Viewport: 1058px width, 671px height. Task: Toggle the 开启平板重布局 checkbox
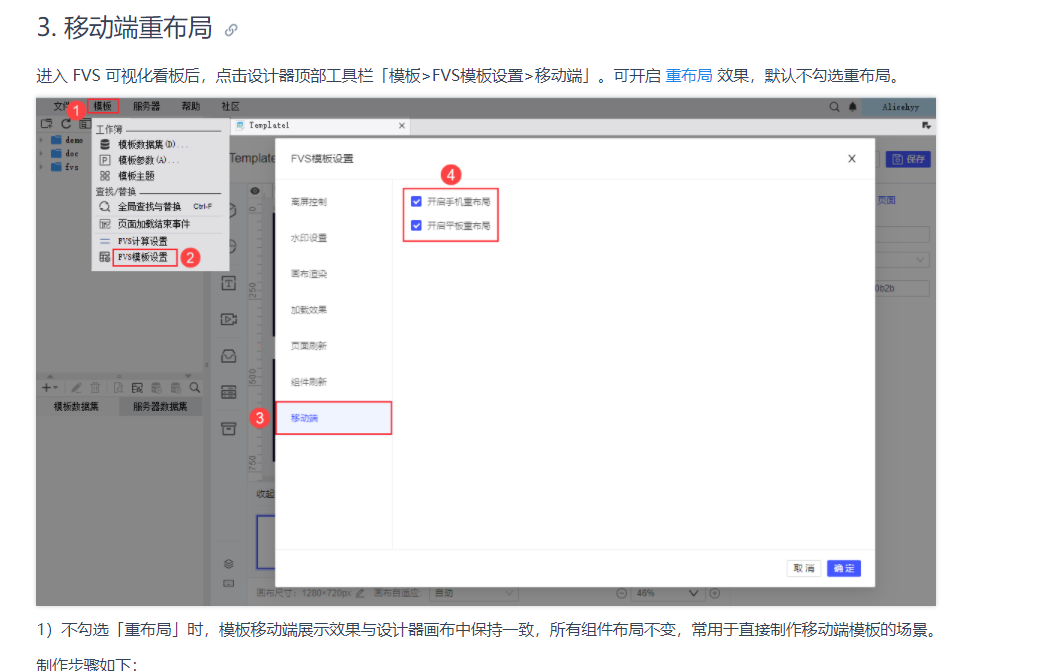[416, 225]
